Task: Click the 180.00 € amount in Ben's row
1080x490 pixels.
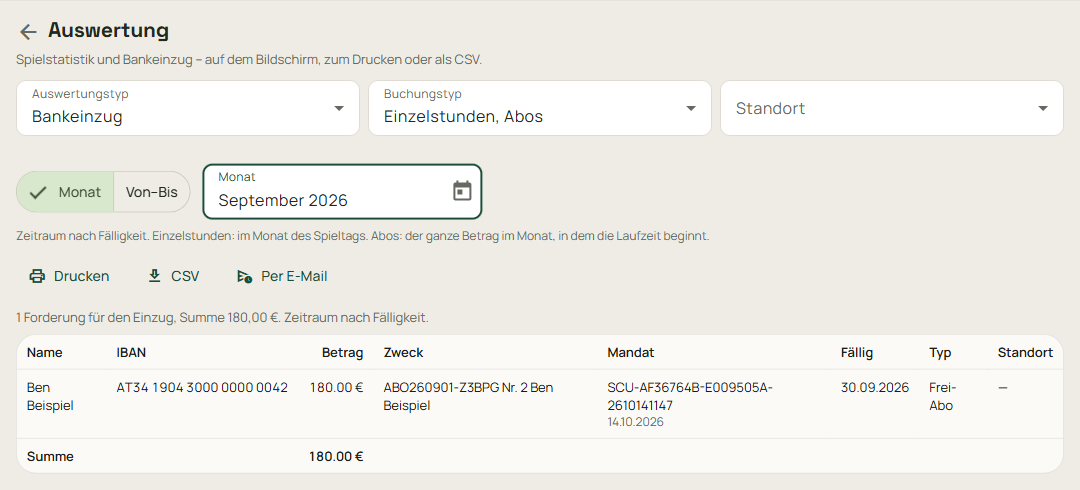Action: click(337, 387)
